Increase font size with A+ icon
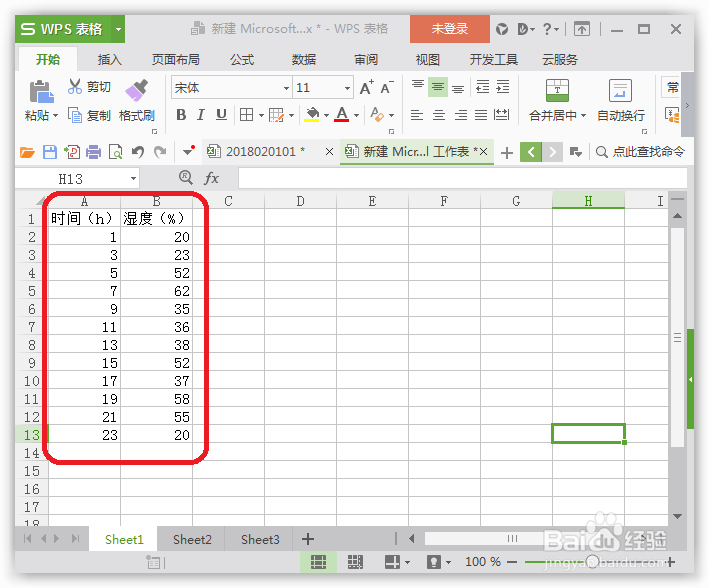The width and height of the screenshot is (709, 588). pos(367,87)
